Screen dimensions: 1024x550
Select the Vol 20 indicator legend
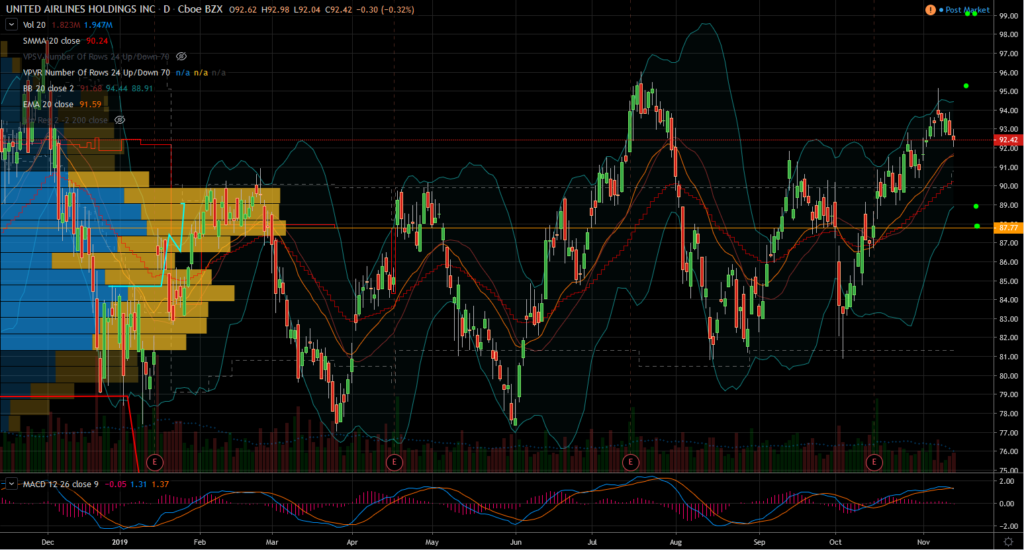(34, 25)
